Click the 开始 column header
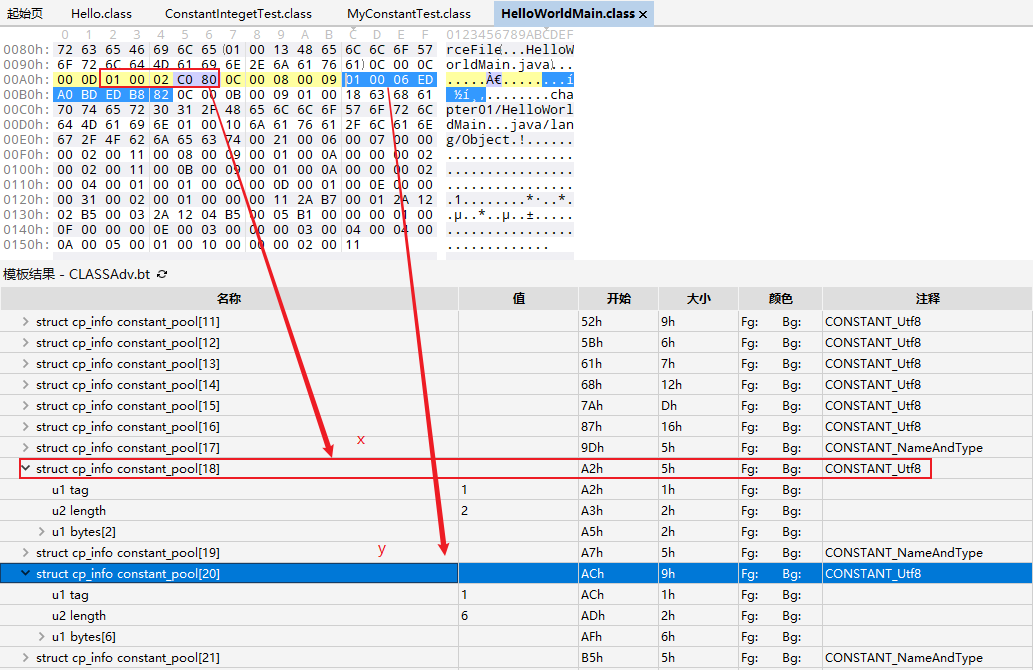The width and height of the screenshot is (1033, 670). (618, 298)
